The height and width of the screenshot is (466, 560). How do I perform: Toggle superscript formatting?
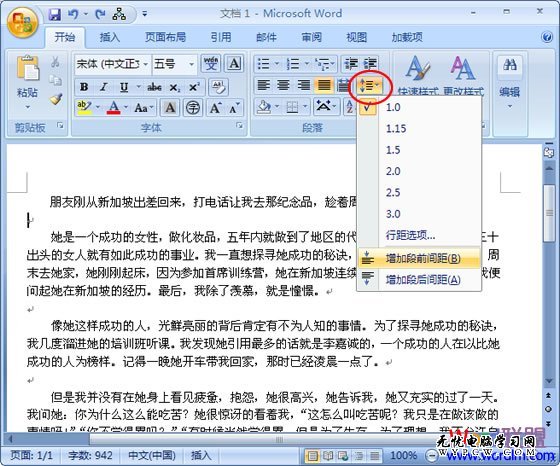point(194,87)
